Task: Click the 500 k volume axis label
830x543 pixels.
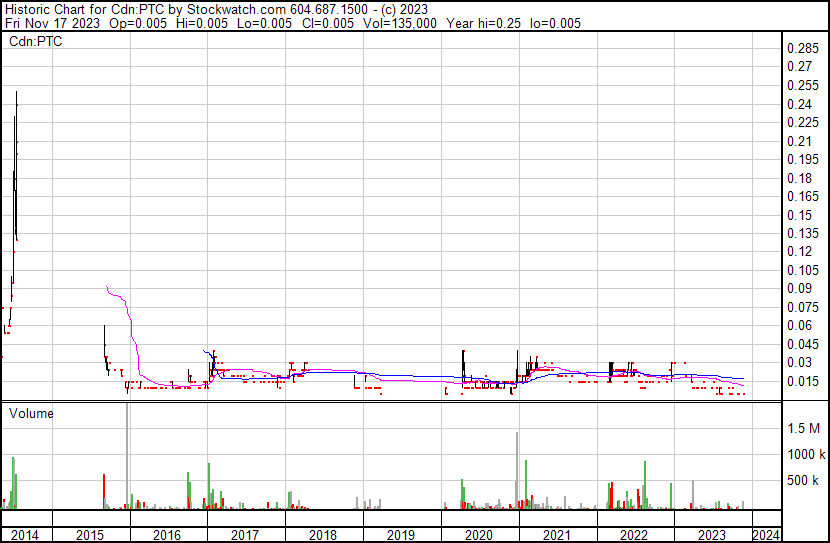Action: tap(803, 480)
